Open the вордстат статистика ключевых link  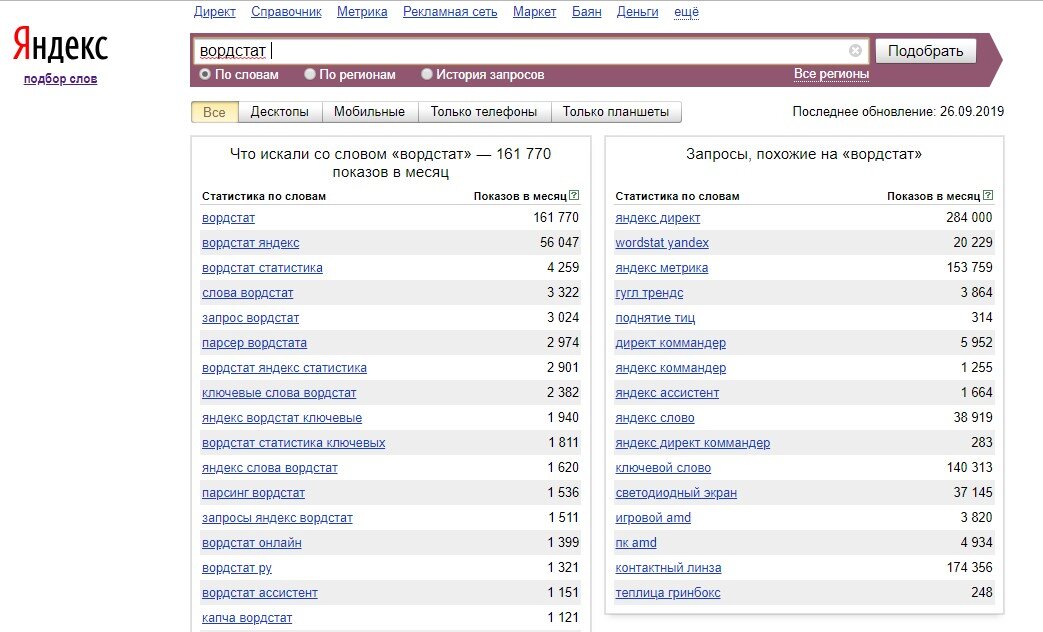point(293,442)
